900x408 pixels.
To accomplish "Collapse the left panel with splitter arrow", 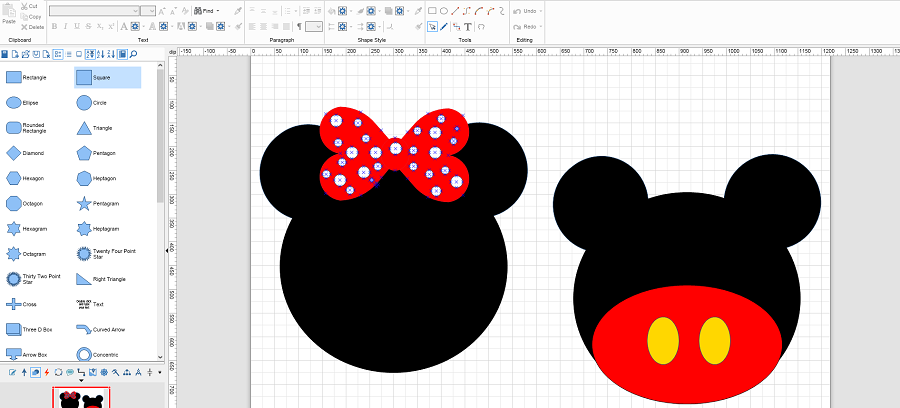I will [167, 251].
